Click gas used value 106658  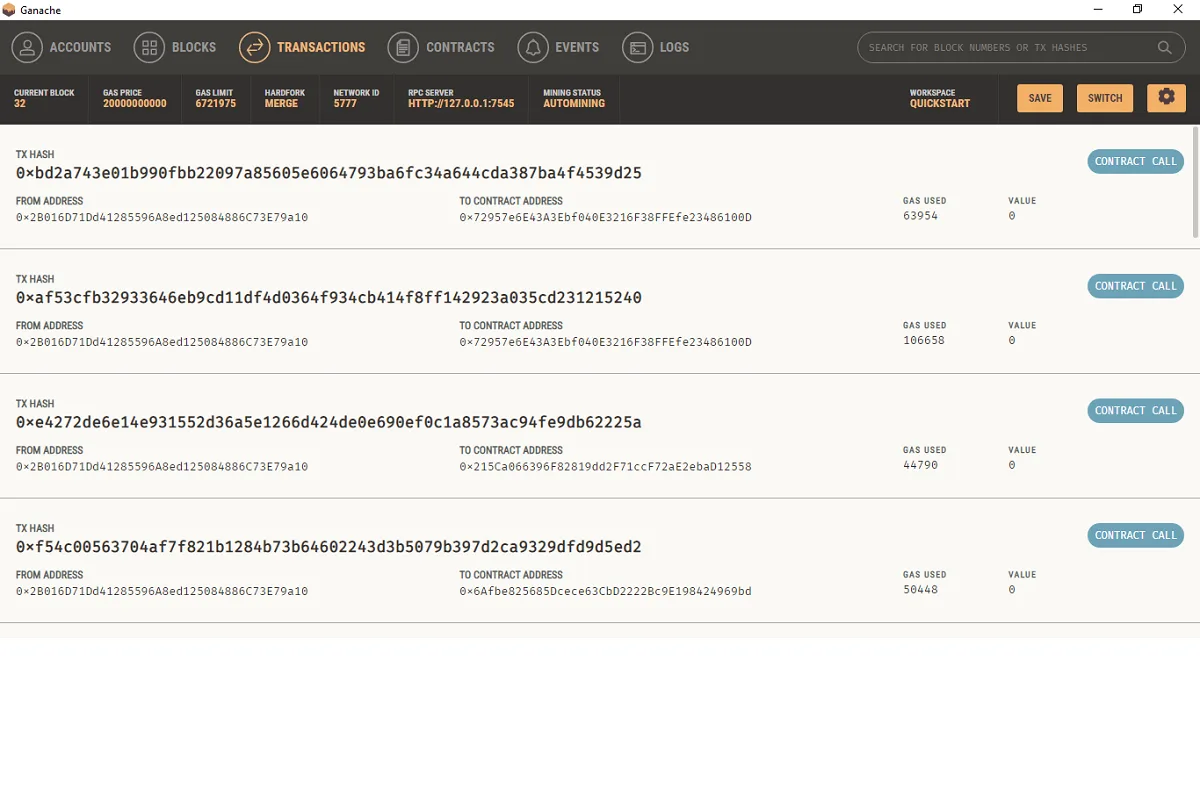(x=923, y=341)
